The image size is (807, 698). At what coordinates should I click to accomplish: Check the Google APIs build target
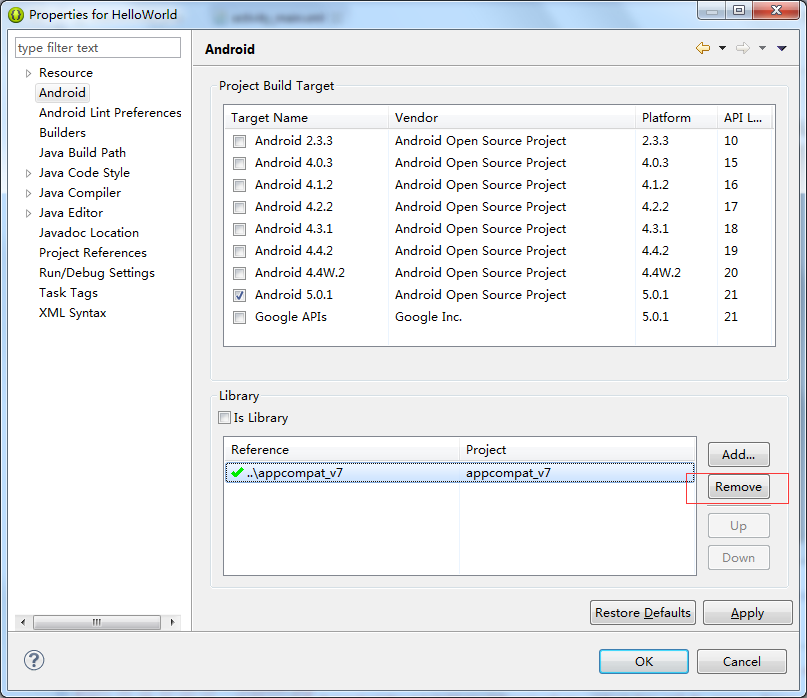238,317
